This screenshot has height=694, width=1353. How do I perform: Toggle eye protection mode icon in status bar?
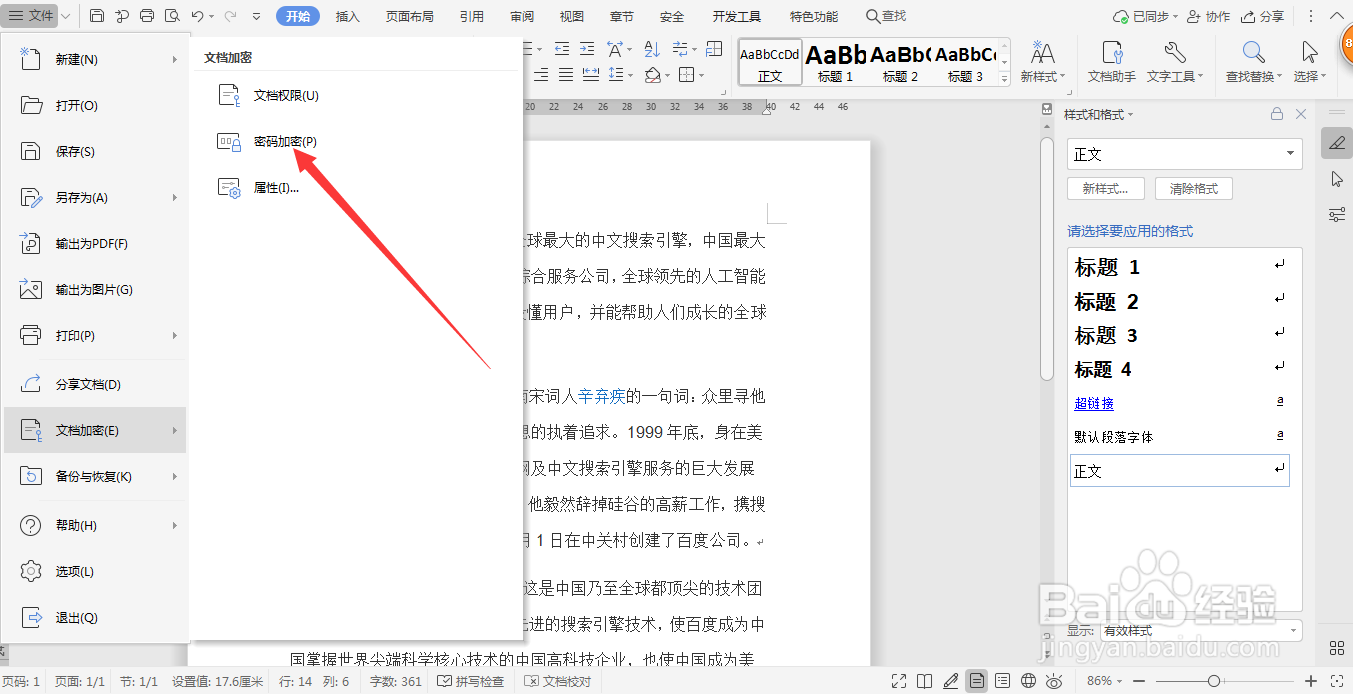pos(1053,681)
